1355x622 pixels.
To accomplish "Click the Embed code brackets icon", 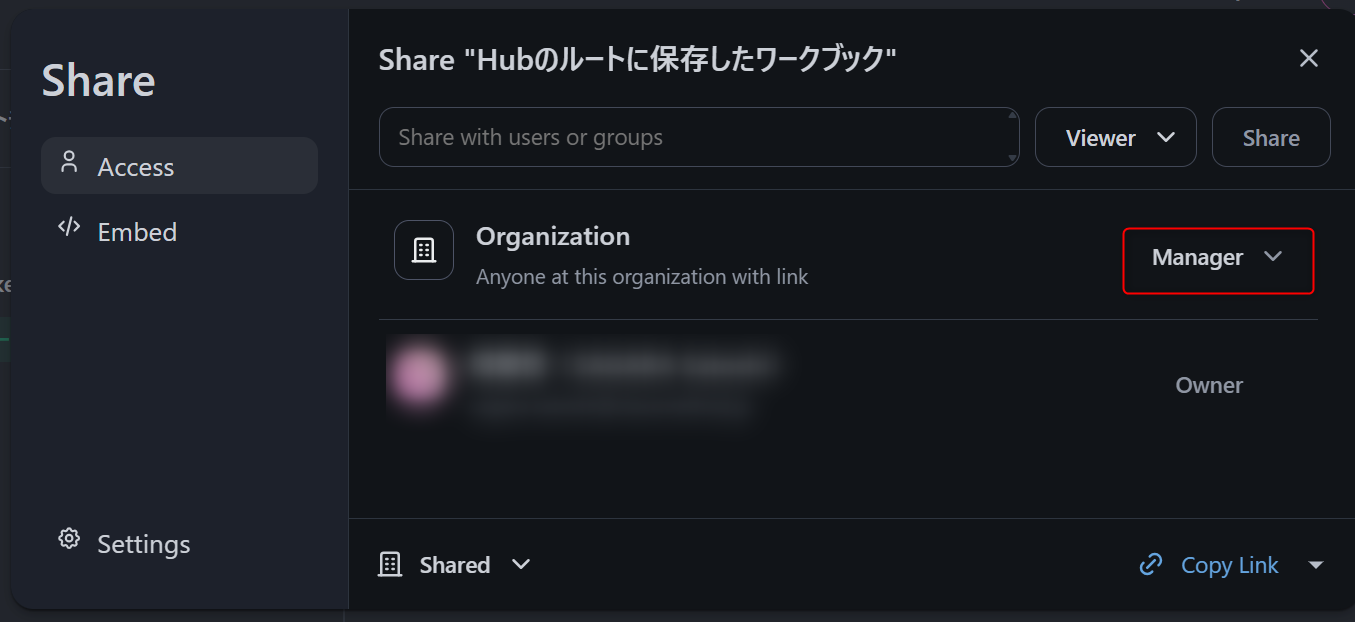I will [x=69, y=227].
